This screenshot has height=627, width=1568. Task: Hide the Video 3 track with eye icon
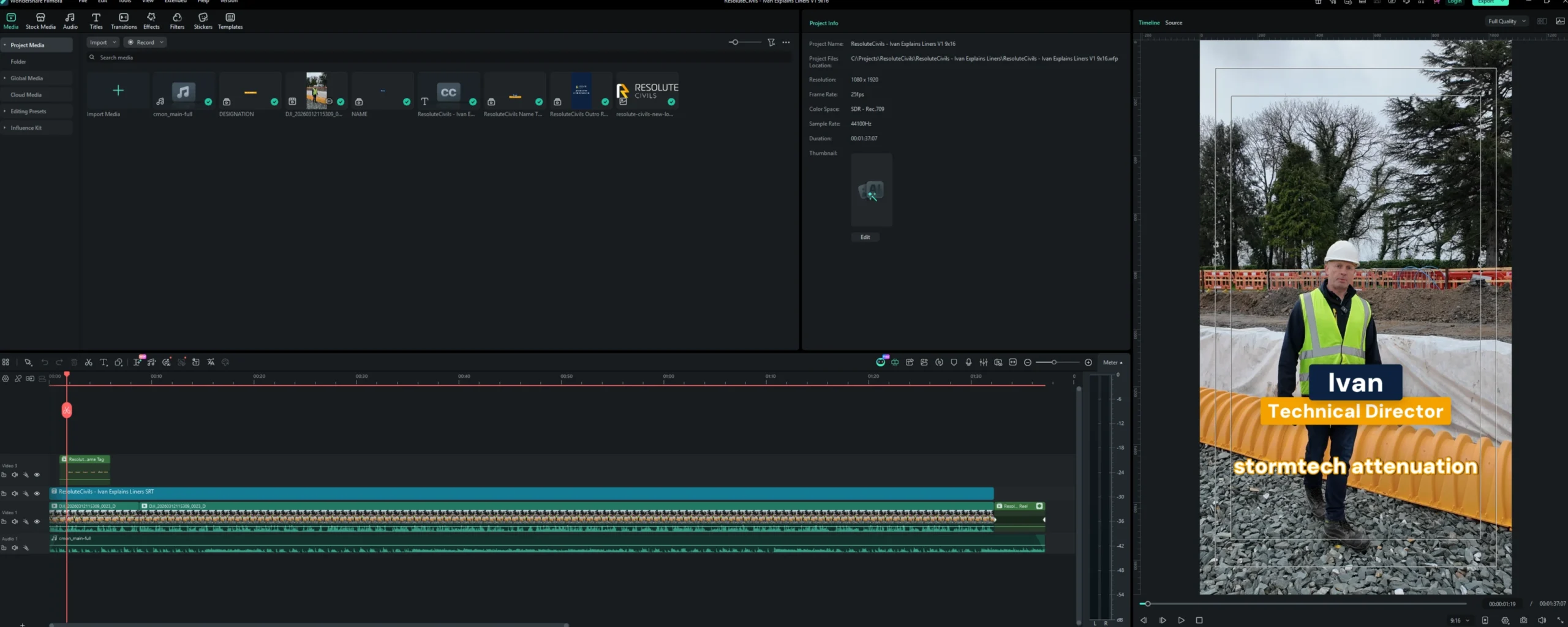pyautogui.click(x=37, y=475)
